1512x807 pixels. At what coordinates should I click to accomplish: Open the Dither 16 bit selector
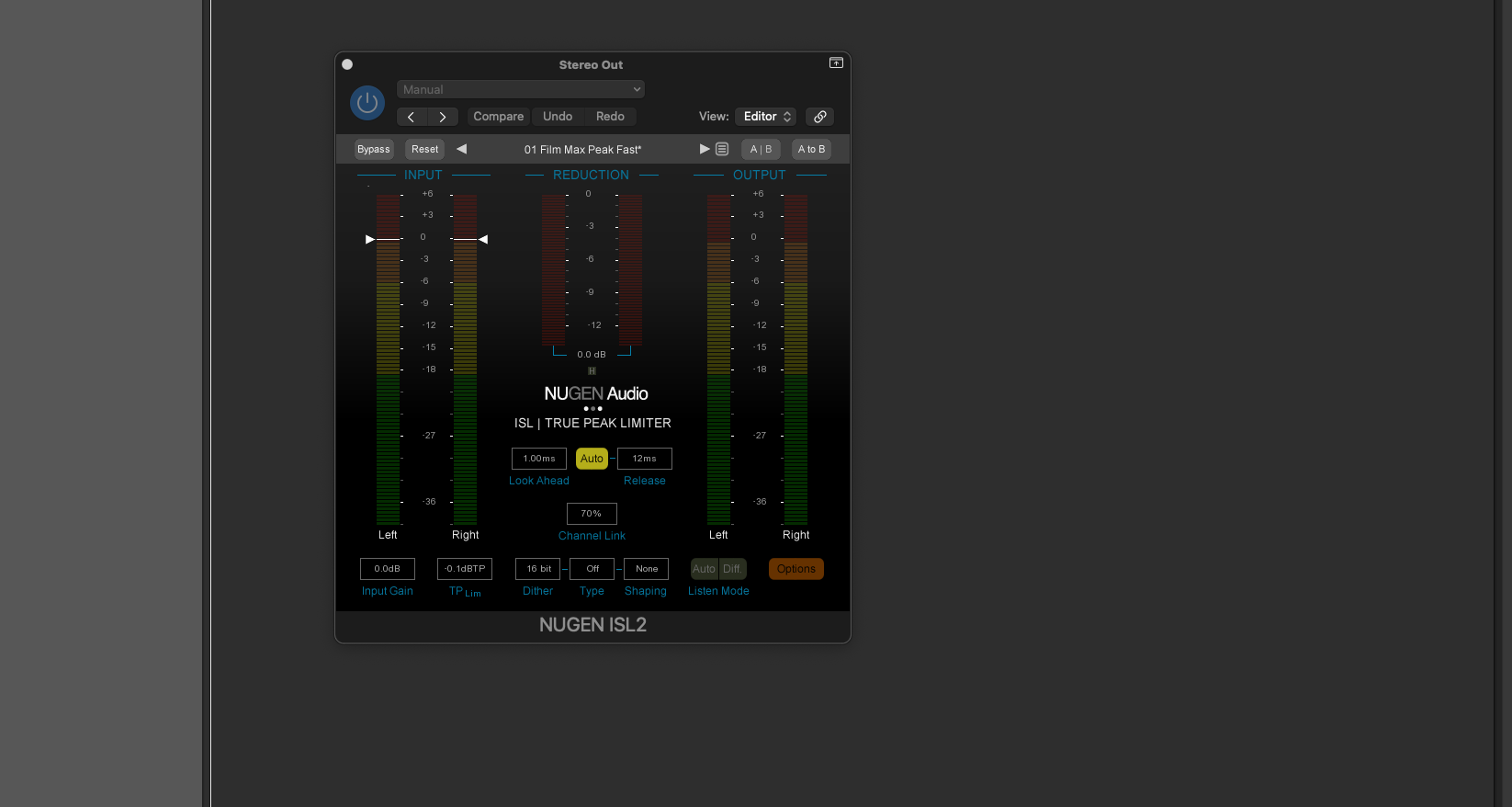pyautogui.click(x=538, y=569)
